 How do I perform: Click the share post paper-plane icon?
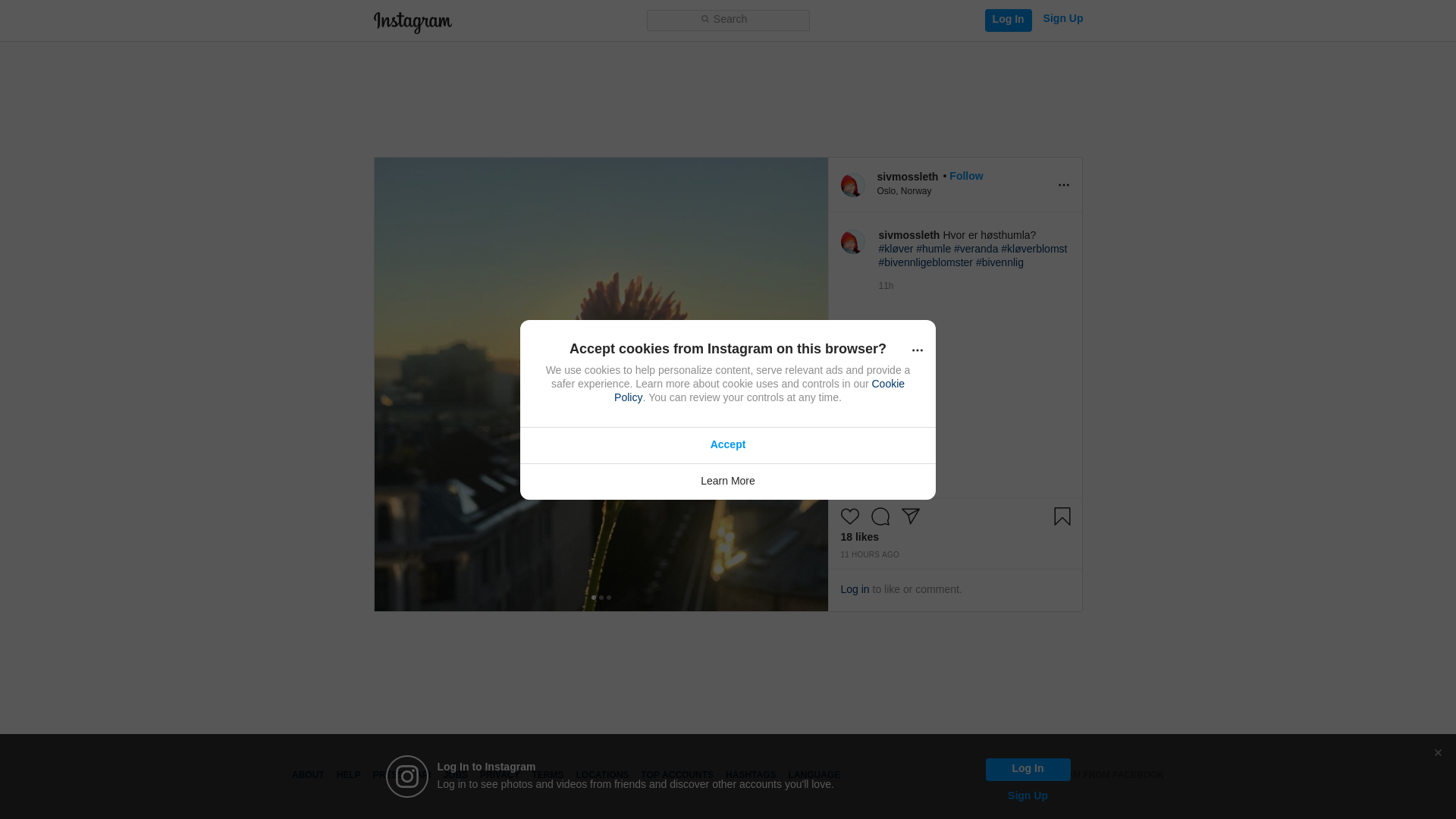pyautogui.click(x=910, y=516)
